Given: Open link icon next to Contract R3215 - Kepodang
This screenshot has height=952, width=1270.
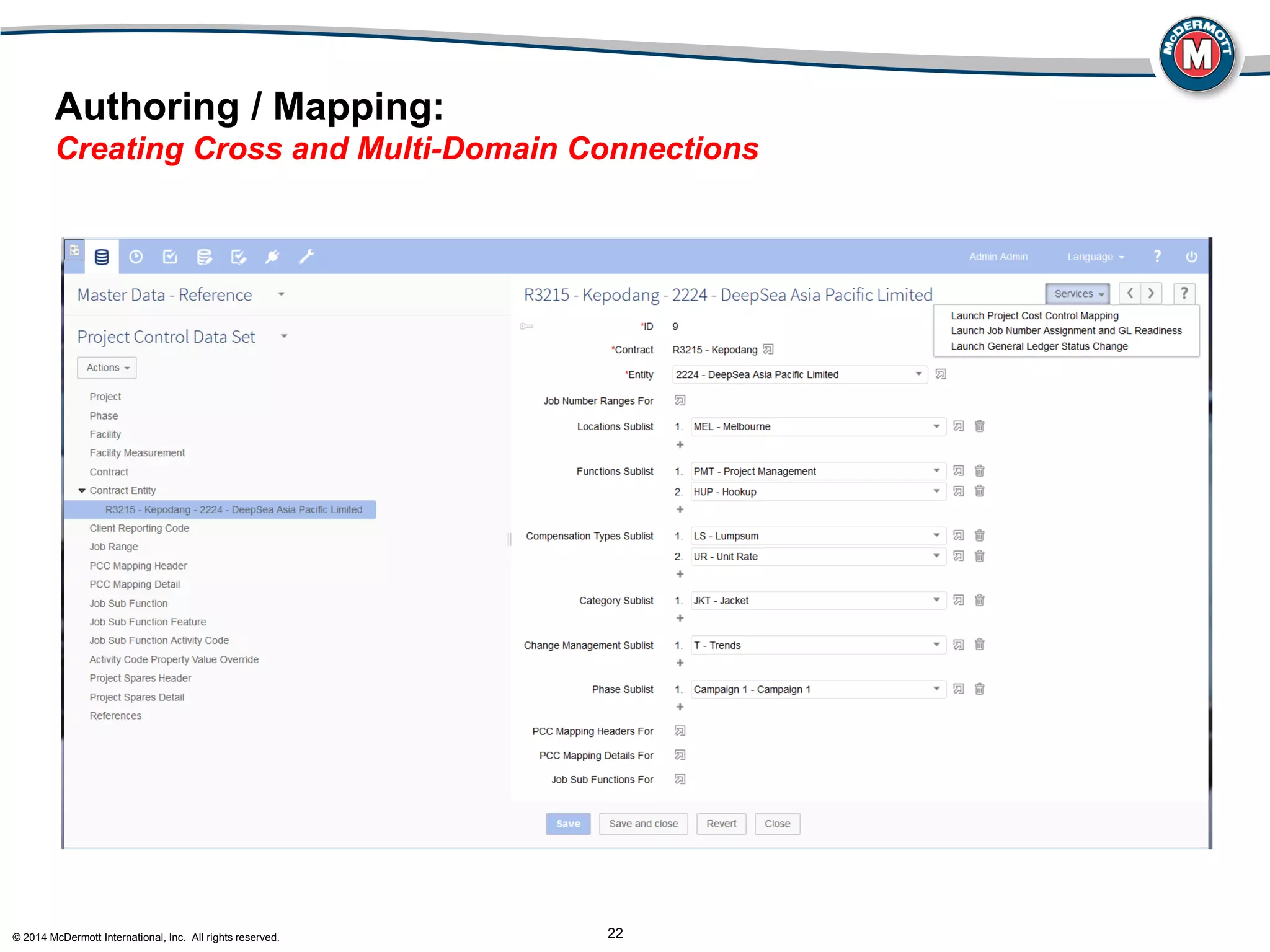Looking at the screenshot, I should [768, 350].
